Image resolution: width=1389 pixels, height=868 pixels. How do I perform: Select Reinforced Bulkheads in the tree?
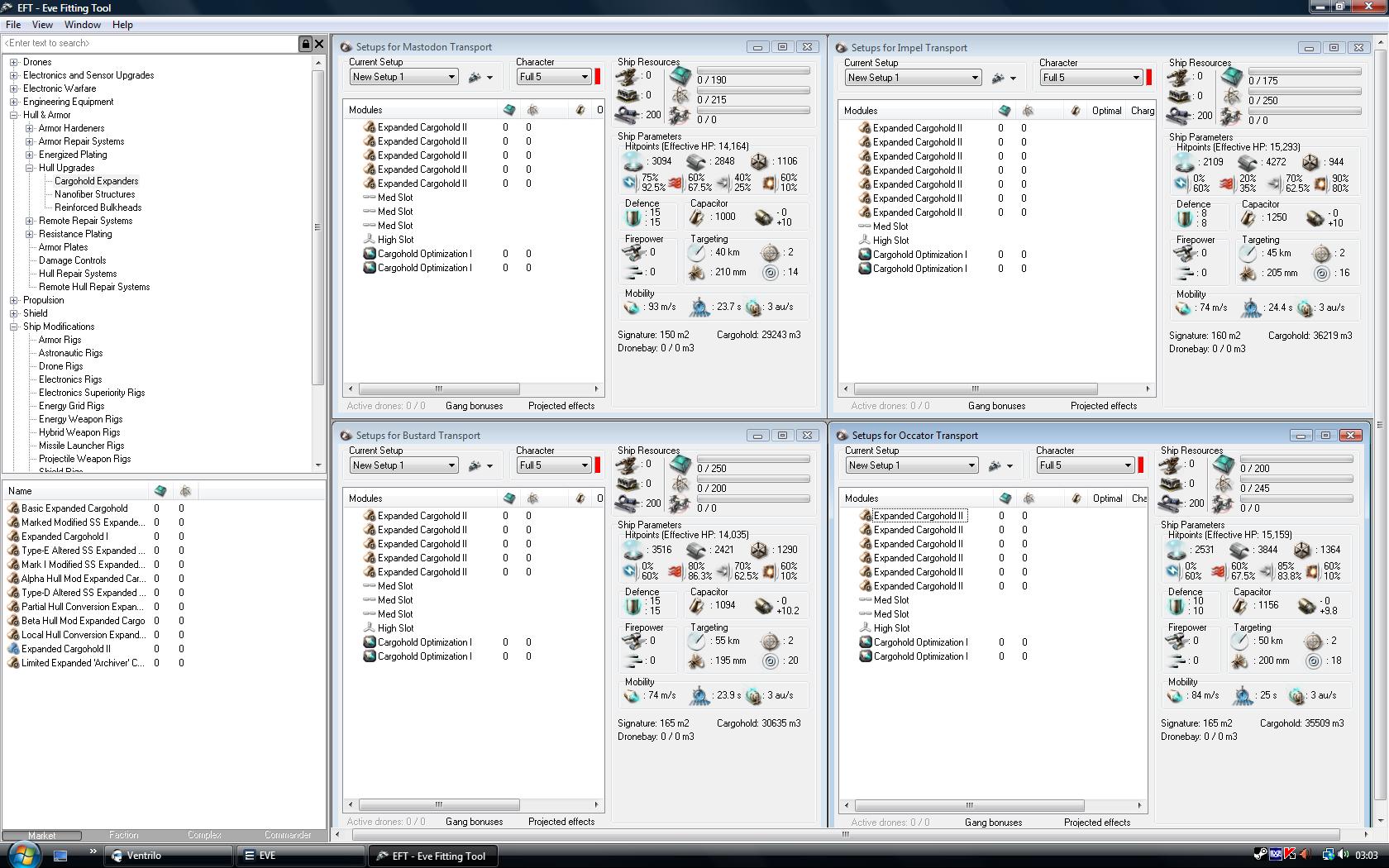coord(98,207)
